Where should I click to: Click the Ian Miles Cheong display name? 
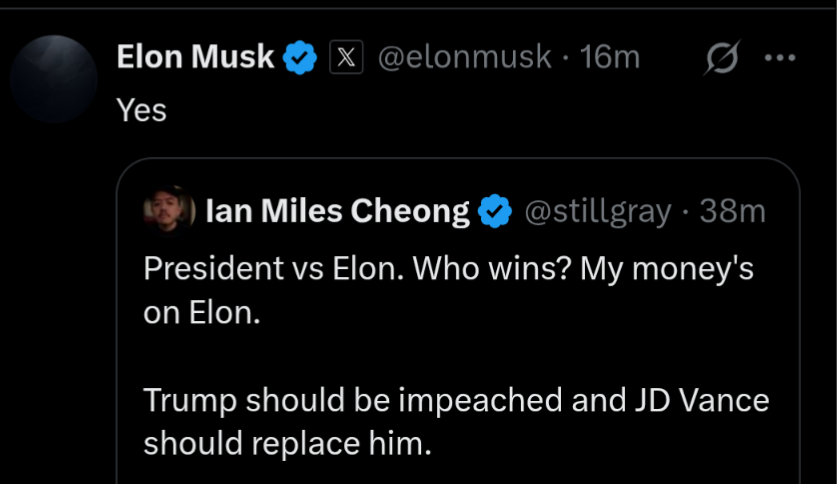coord(337,212)
